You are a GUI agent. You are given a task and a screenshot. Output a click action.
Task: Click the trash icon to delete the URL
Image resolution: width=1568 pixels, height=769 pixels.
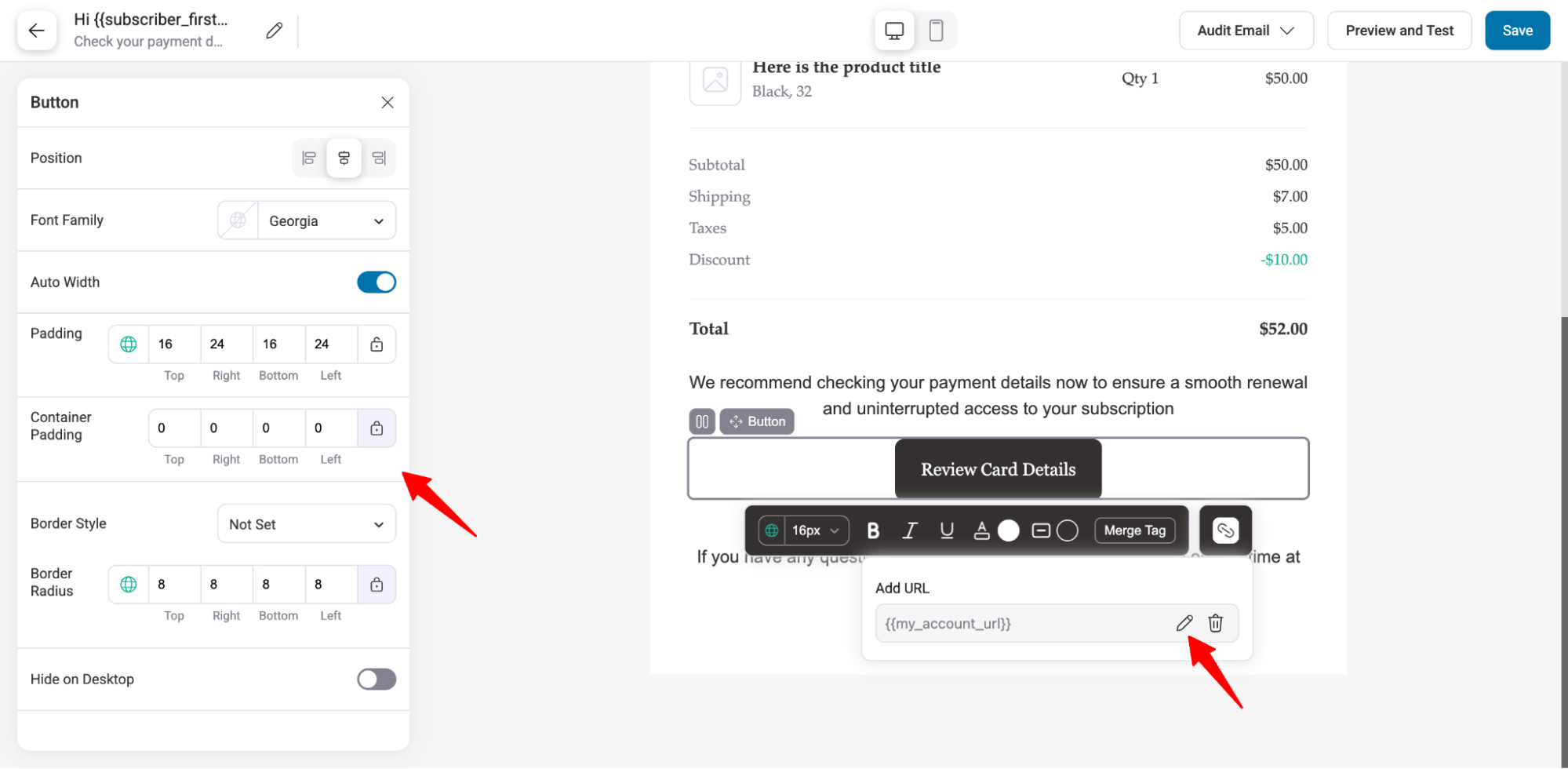click(1215, 623)
